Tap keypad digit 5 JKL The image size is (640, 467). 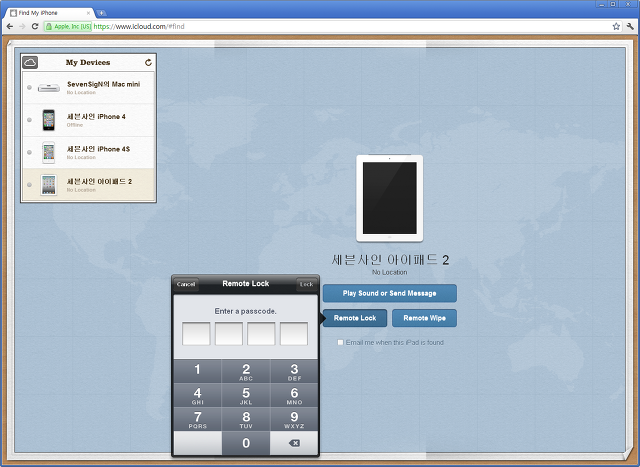(246, 395)
